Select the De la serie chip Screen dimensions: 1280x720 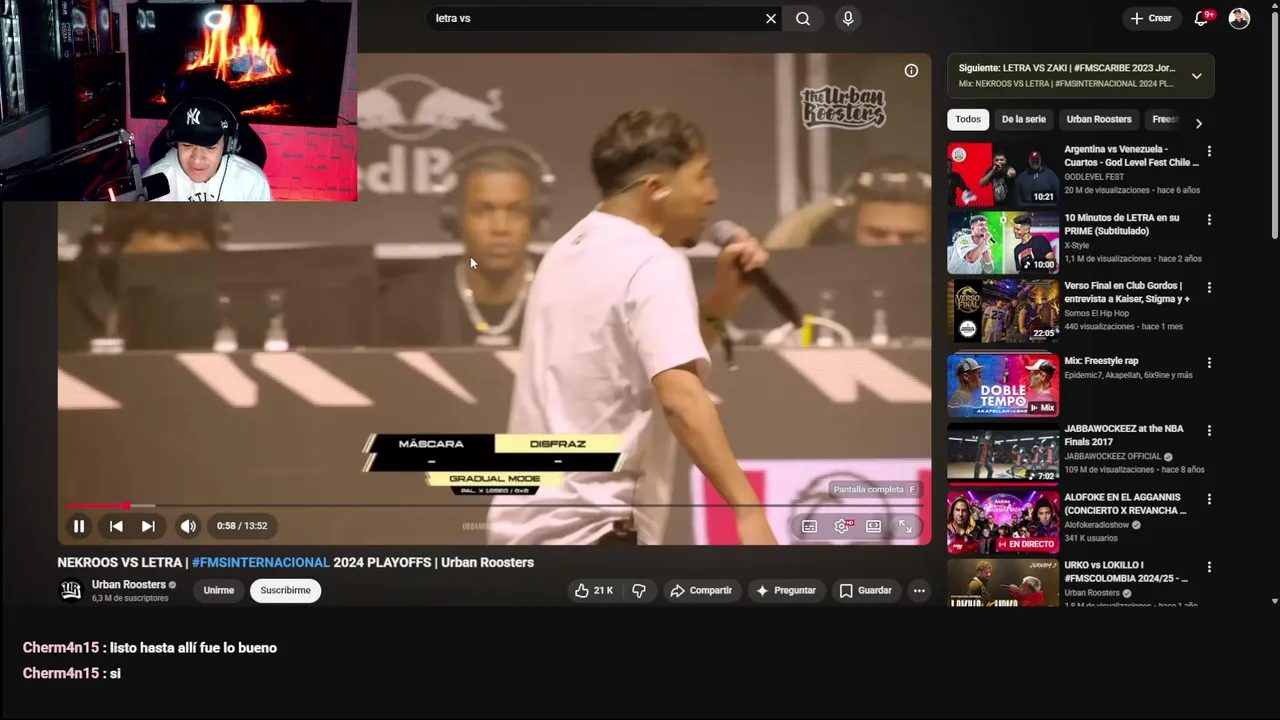point(1023,119)
